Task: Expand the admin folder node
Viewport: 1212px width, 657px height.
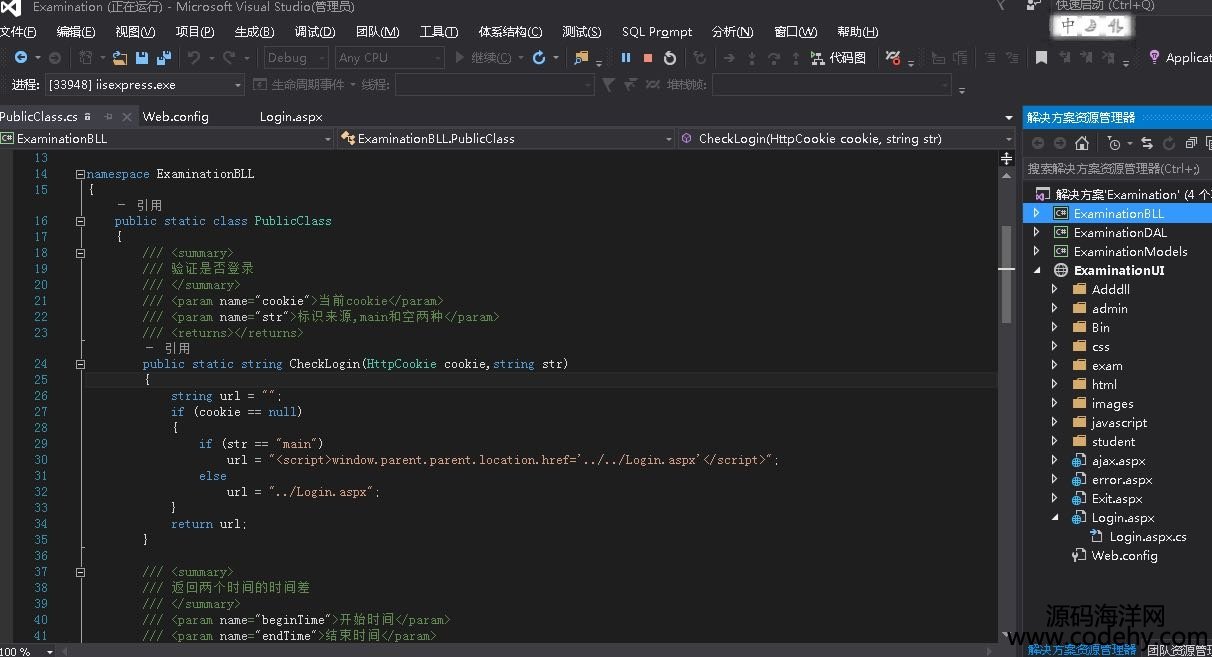Action: 1054,308
